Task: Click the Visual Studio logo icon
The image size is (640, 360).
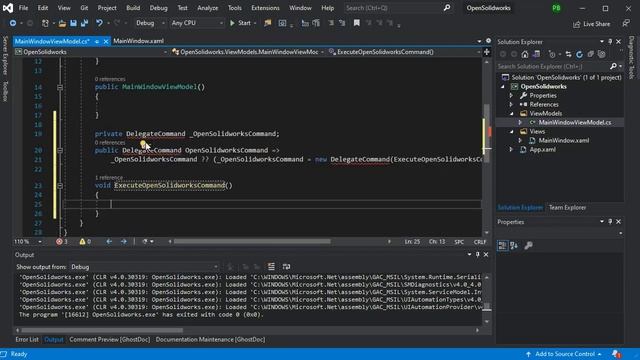Action: pyautogui.click(x=8, y=8)
